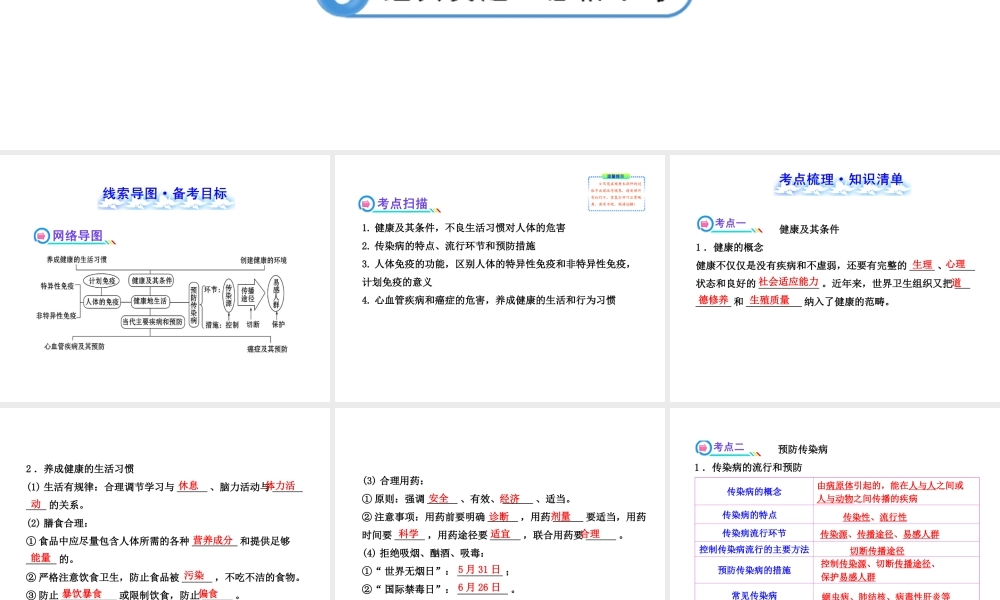Viewport: 1000px width, 600px height.
Task: Click the 传染源 oval in the diagram
Action: pos(228,296)
